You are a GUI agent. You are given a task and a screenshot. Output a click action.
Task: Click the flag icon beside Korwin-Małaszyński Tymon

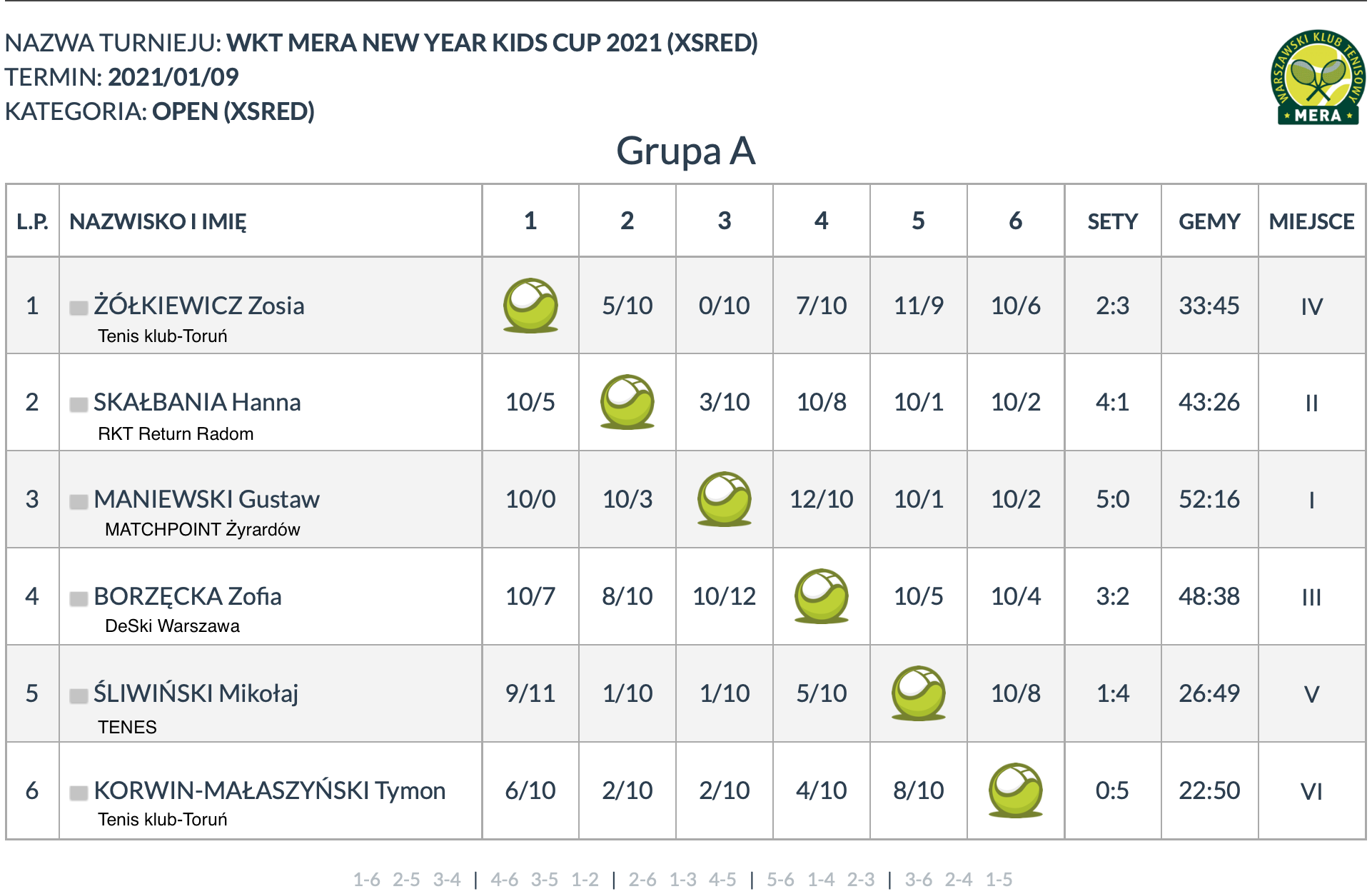click(x=79, y=793)
